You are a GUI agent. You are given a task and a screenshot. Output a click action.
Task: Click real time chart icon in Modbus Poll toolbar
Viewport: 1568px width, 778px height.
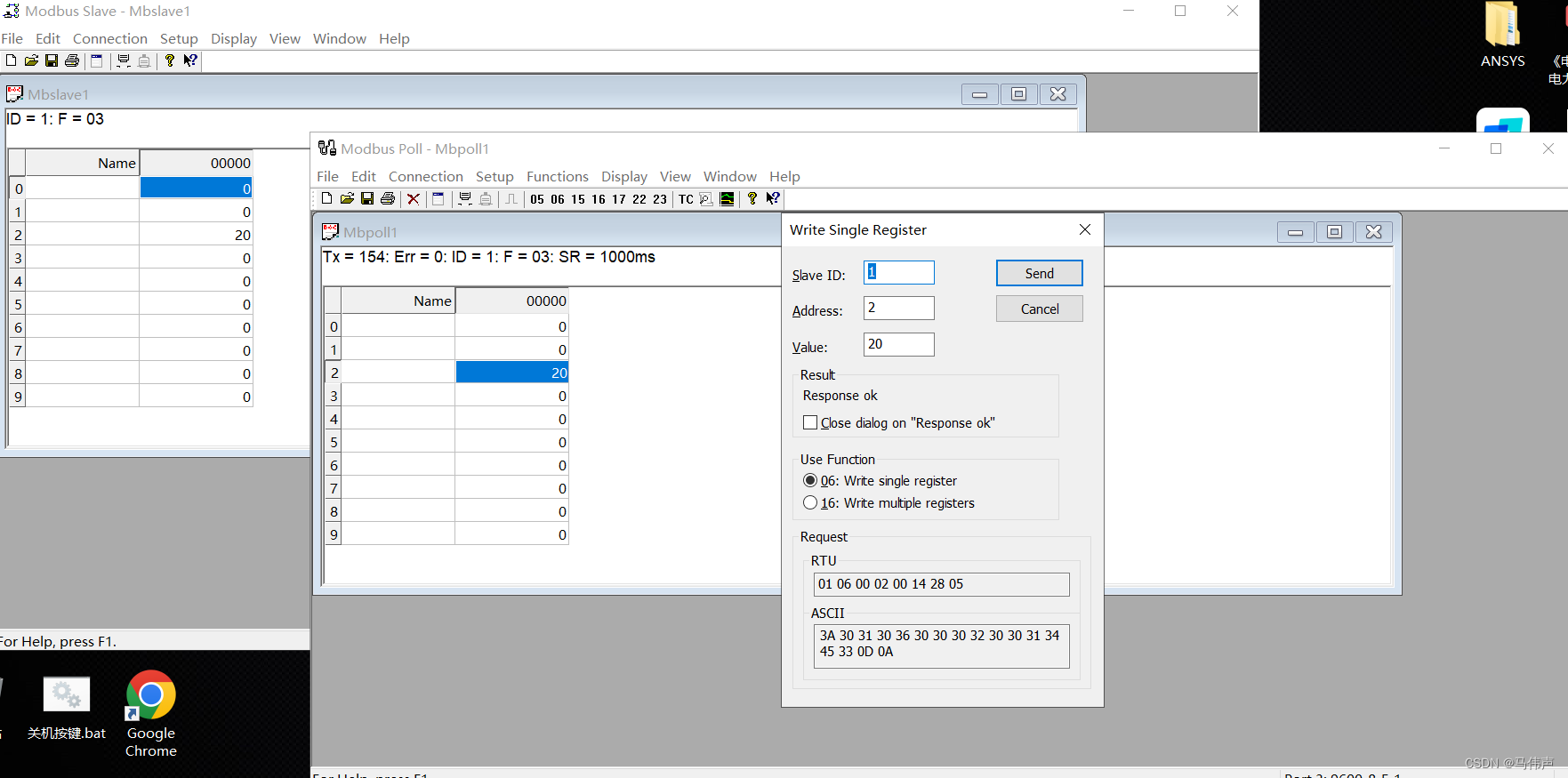pyautogui.click(x=727, y=198)
